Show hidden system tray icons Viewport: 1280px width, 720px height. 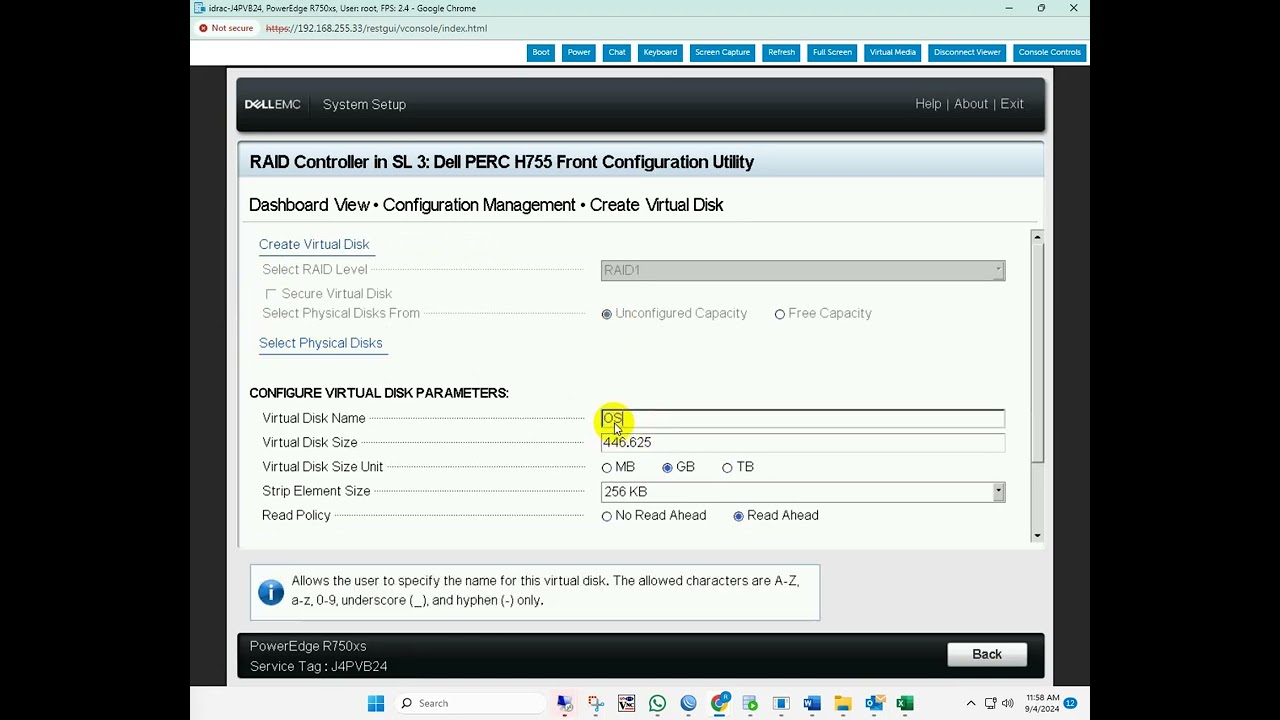[970, 703]
